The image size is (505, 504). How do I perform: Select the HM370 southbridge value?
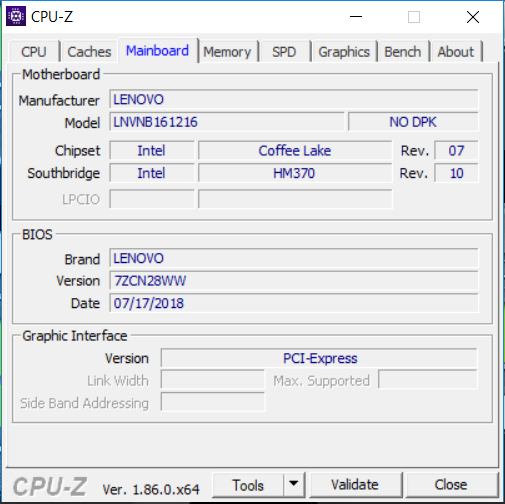click(x=295, y=173)
